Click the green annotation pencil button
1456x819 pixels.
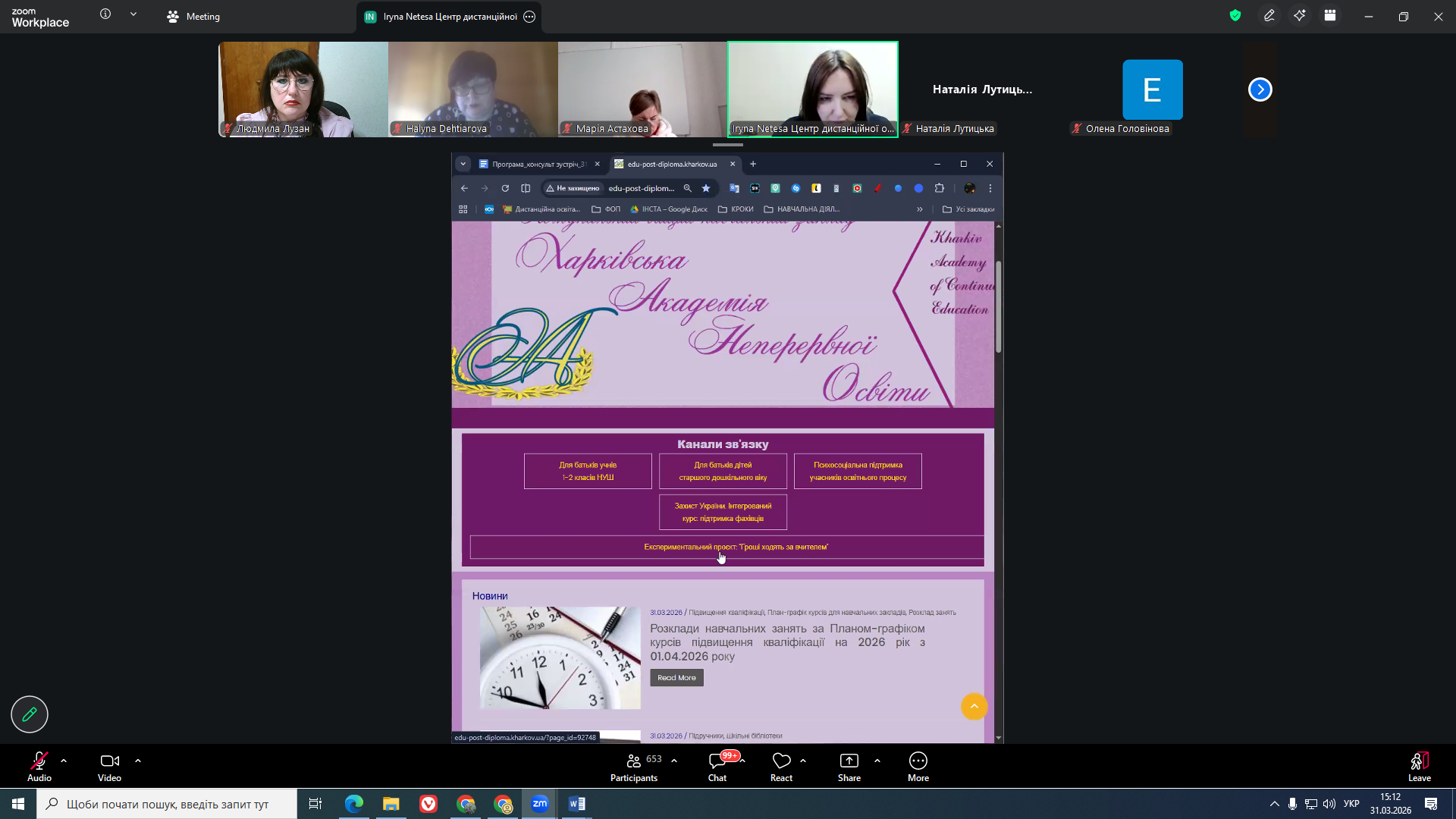pyautogui.click(x=30, y=714)
